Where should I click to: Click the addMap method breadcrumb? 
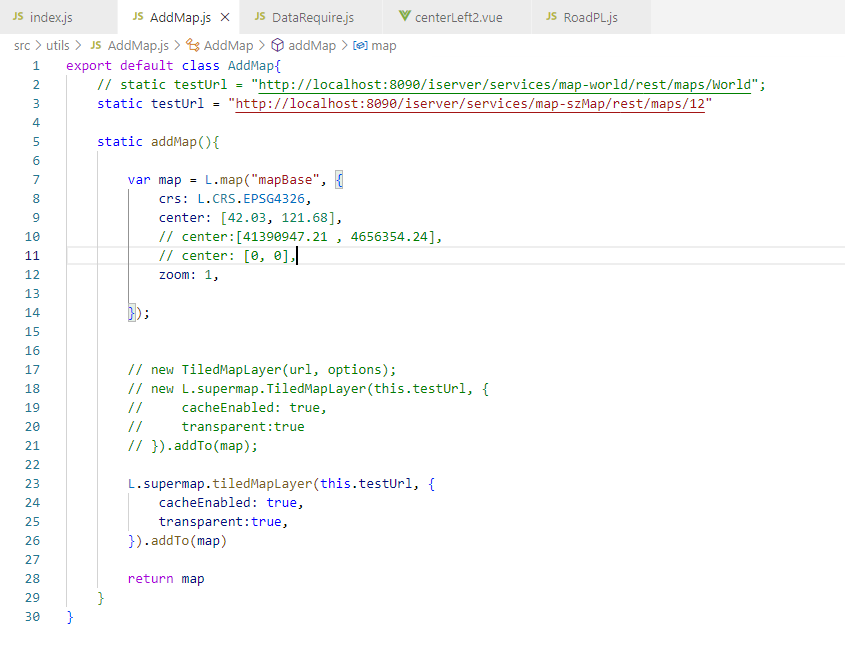pyautogui.click(x=312, y=46)
